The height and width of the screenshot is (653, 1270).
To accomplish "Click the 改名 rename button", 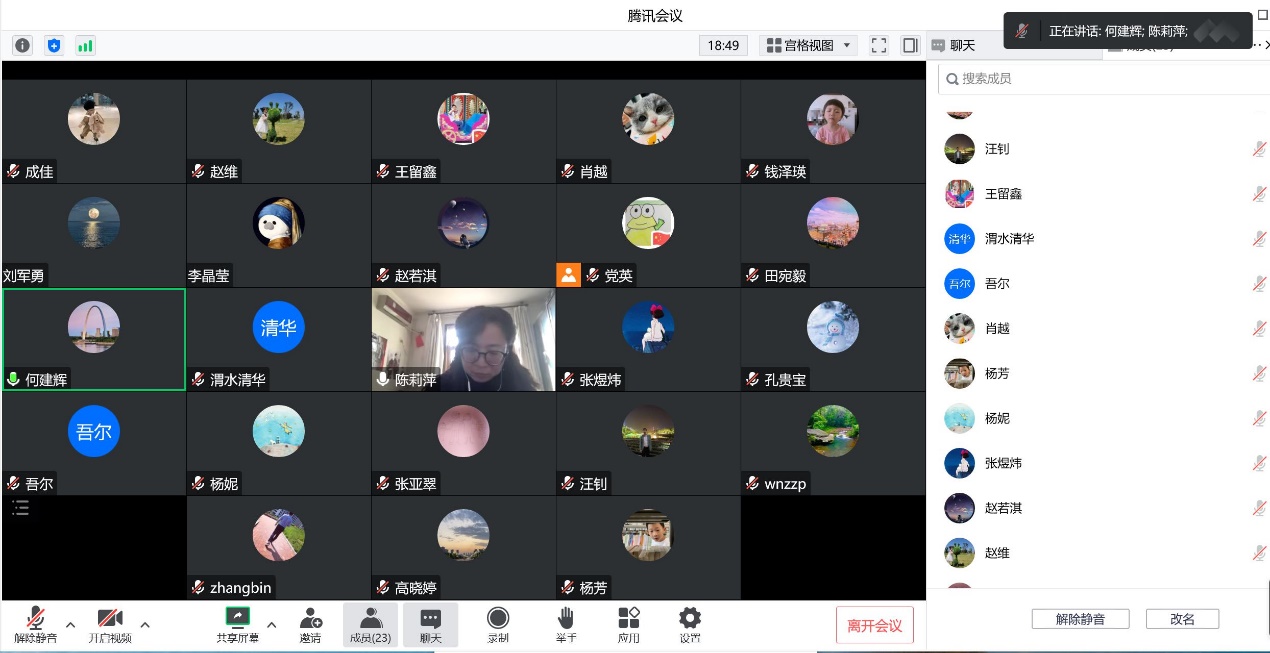I will pyautogui.click(x=1182, y=619).
